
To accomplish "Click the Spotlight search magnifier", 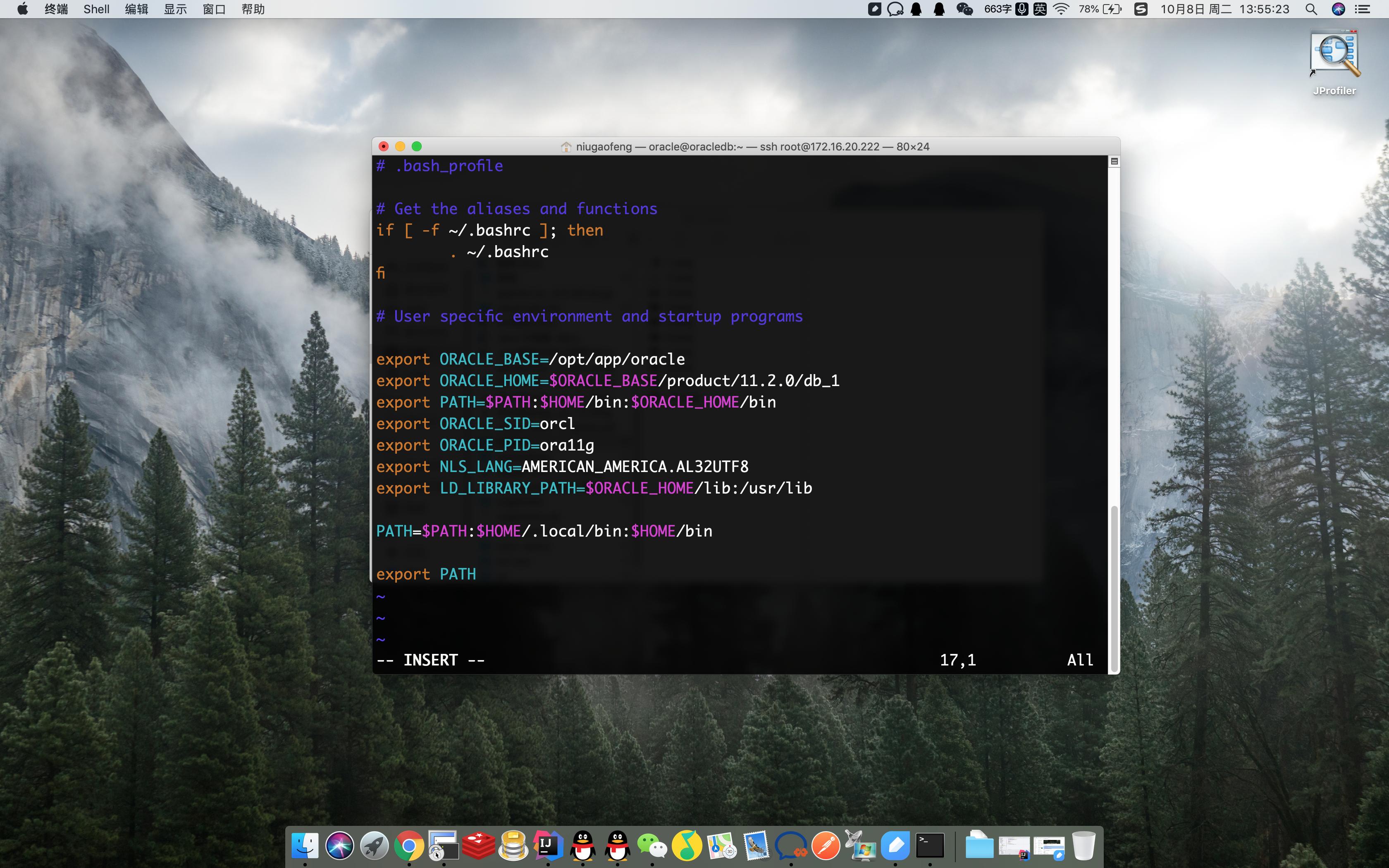I will click(1311, 9).
